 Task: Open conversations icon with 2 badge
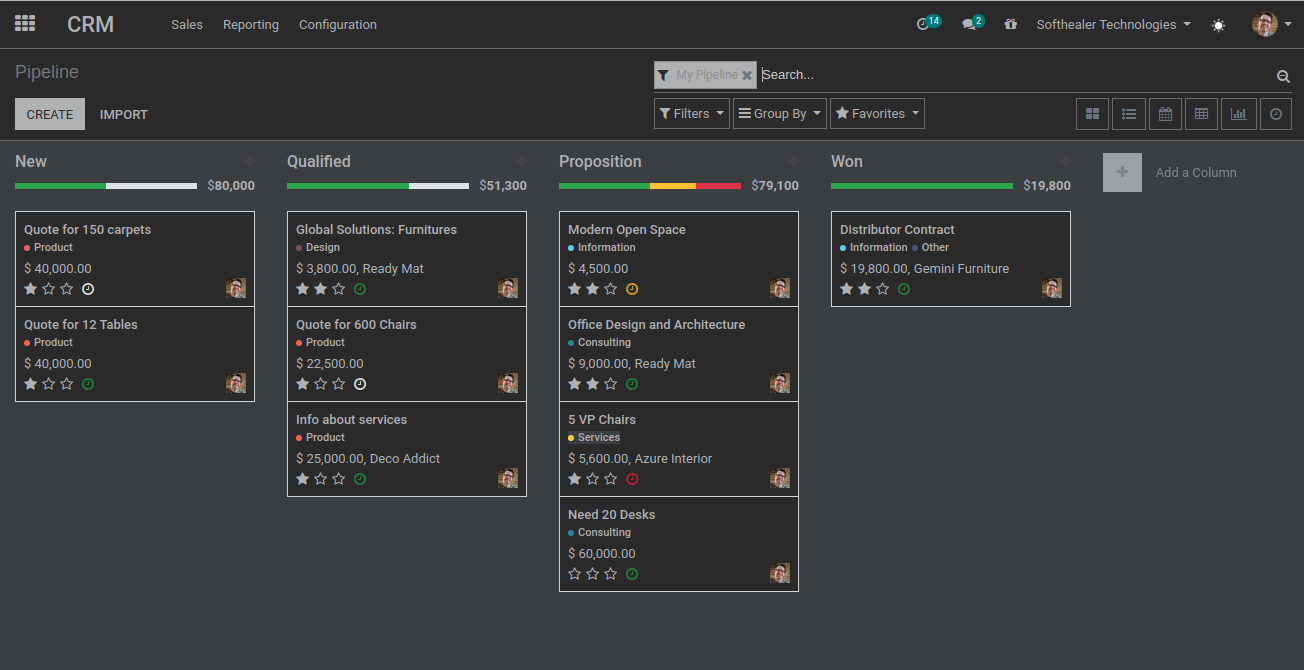point(972,23)
